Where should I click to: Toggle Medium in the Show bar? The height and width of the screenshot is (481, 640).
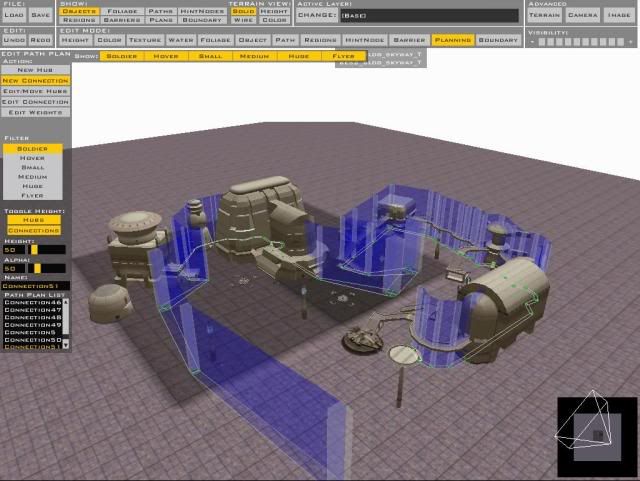click(254, 56)
